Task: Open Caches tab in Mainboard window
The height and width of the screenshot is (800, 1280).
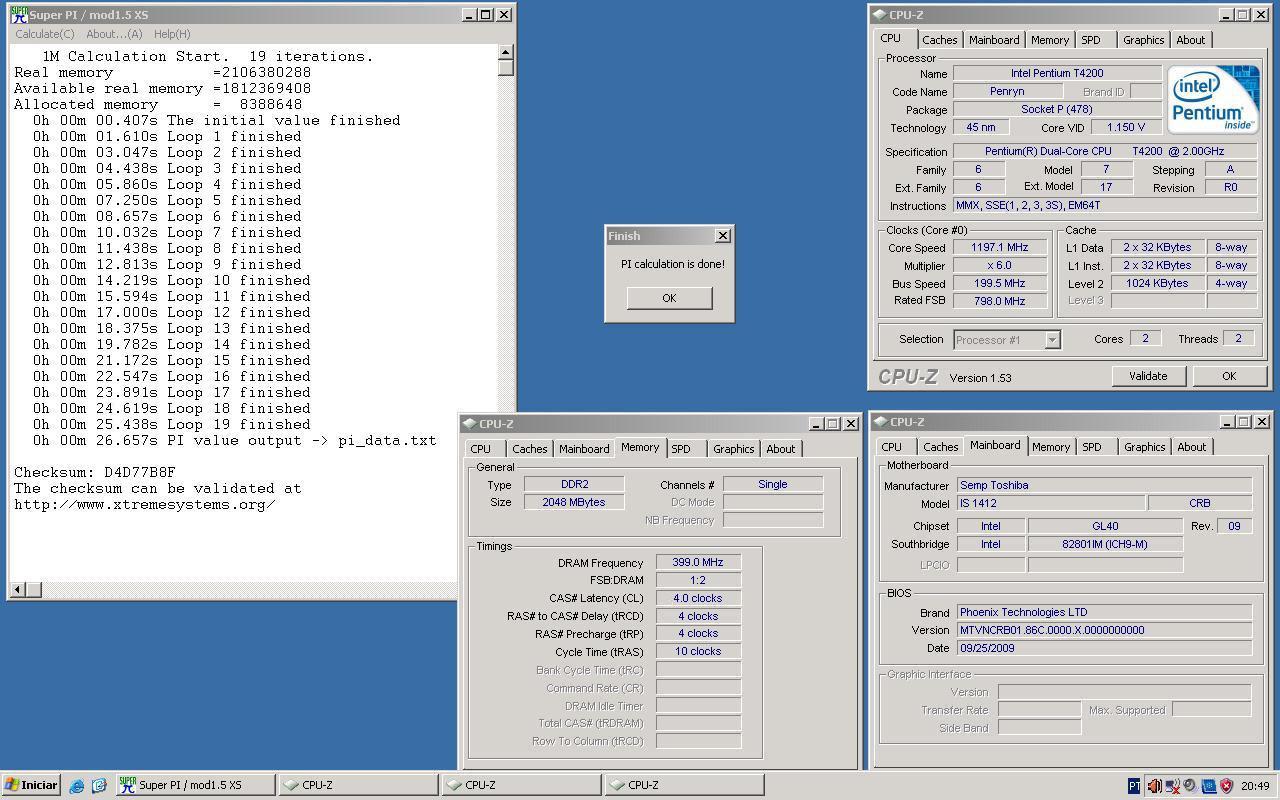Action: tap(940, 447)
